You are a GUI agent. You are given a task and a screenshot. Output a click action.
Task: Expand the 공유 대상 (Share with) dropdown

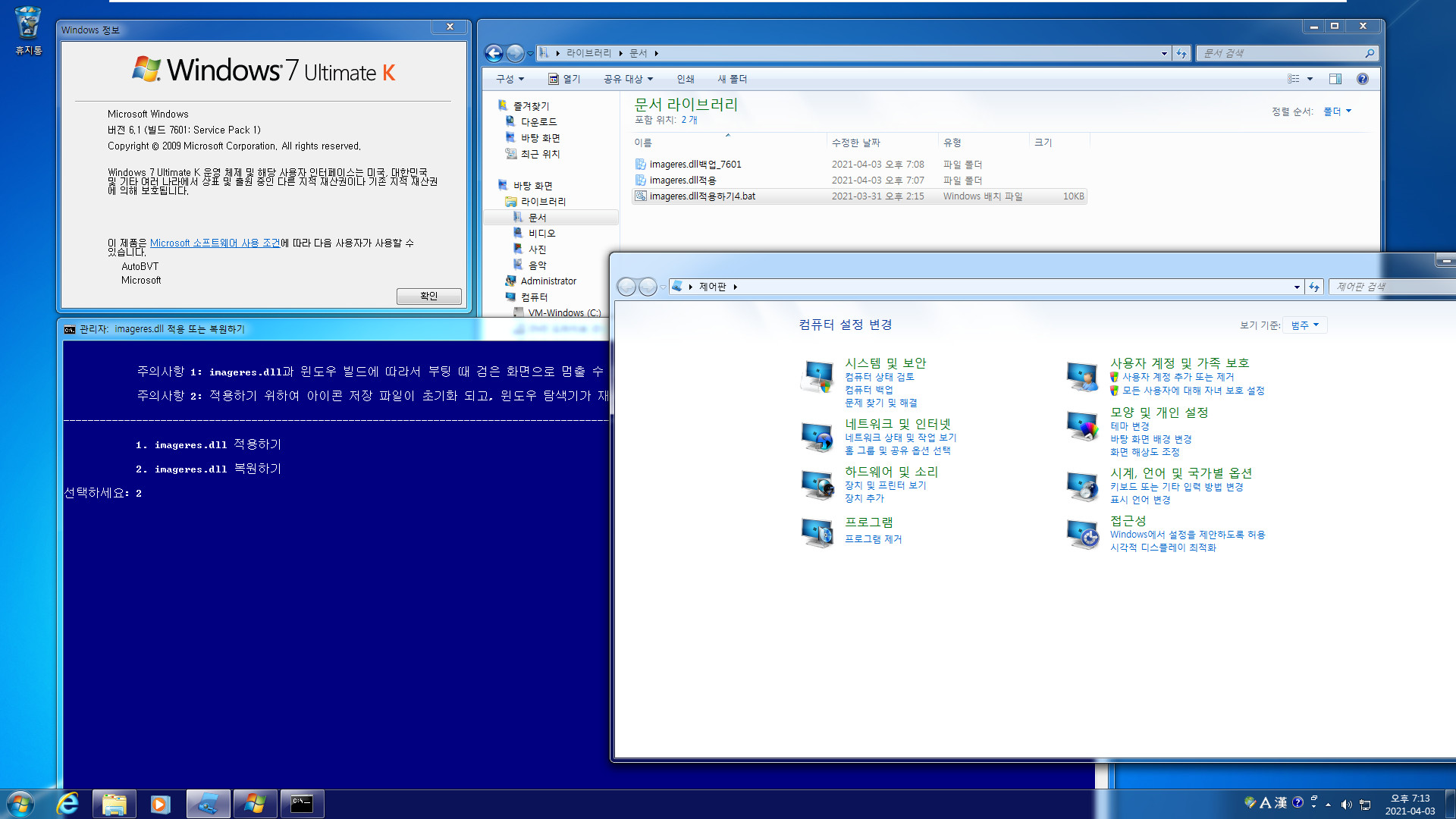point(628,79)
